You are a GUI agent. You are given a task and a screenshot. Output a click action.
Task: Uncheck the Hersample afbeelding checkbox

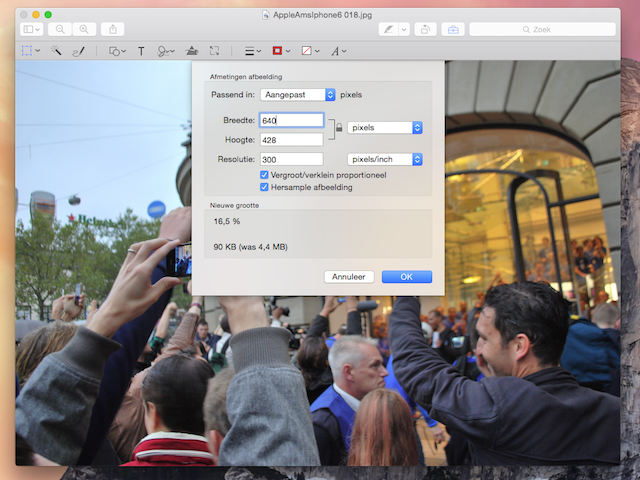pyautogui.click(x=264, y=186)
